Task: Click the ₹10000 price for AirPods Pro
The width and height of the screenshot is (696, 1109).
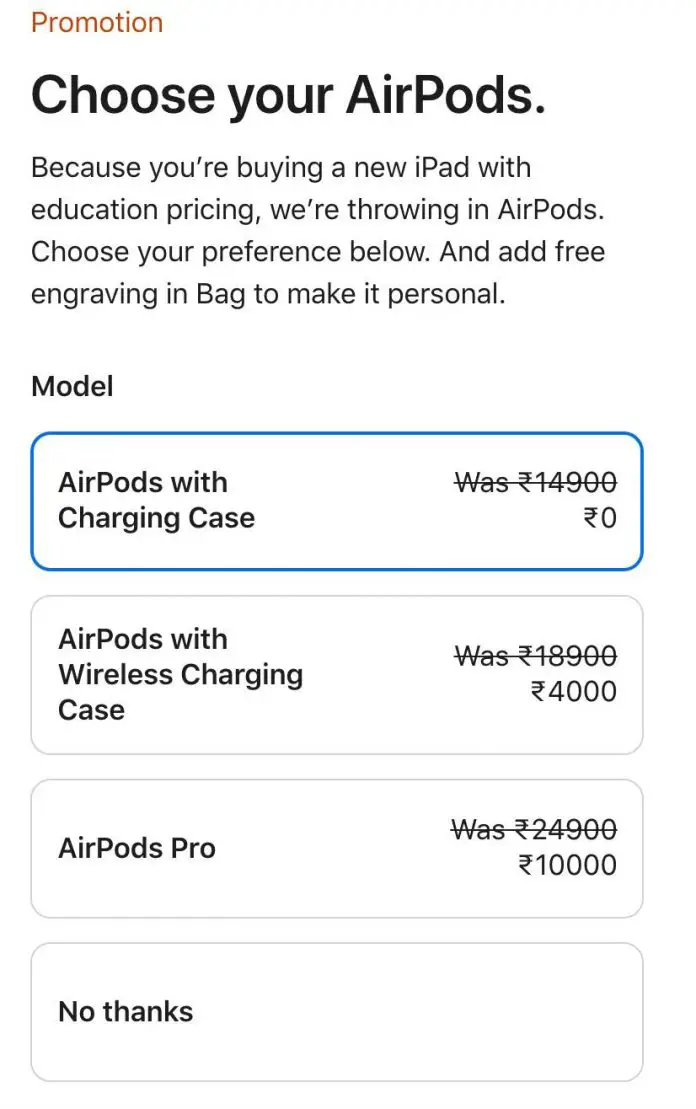Action: pos(567,866)
